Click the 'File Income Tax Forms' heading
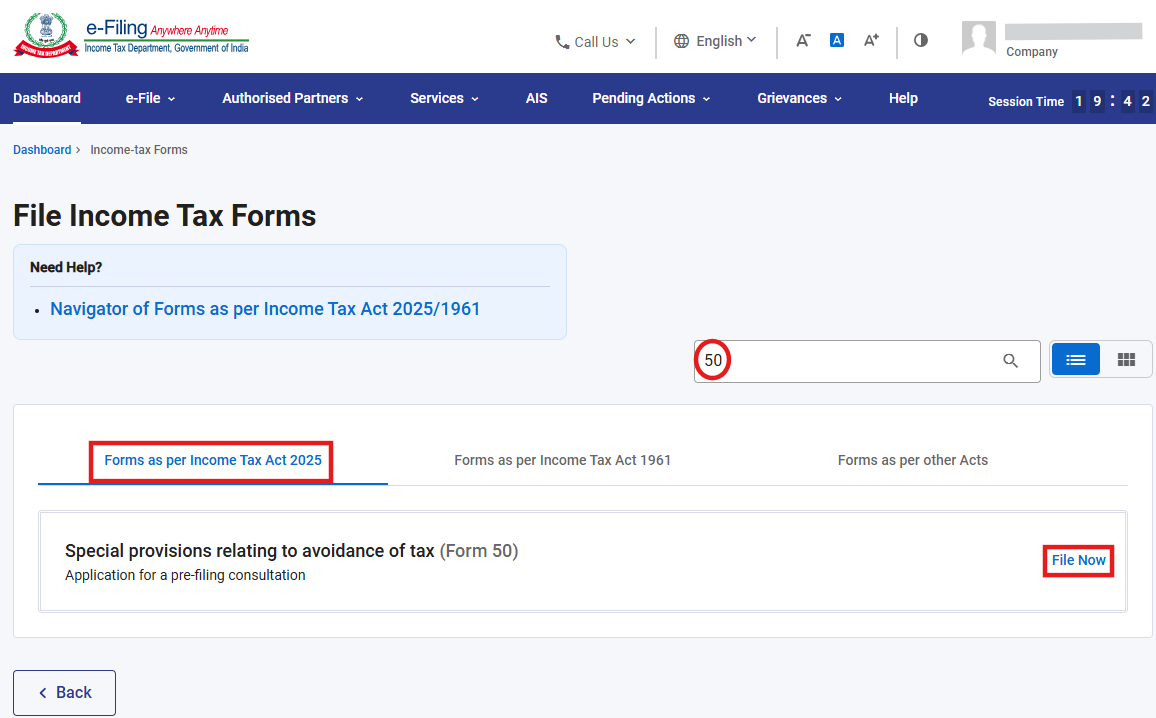This screenshot has height=718, width=1156. [164, 216]
